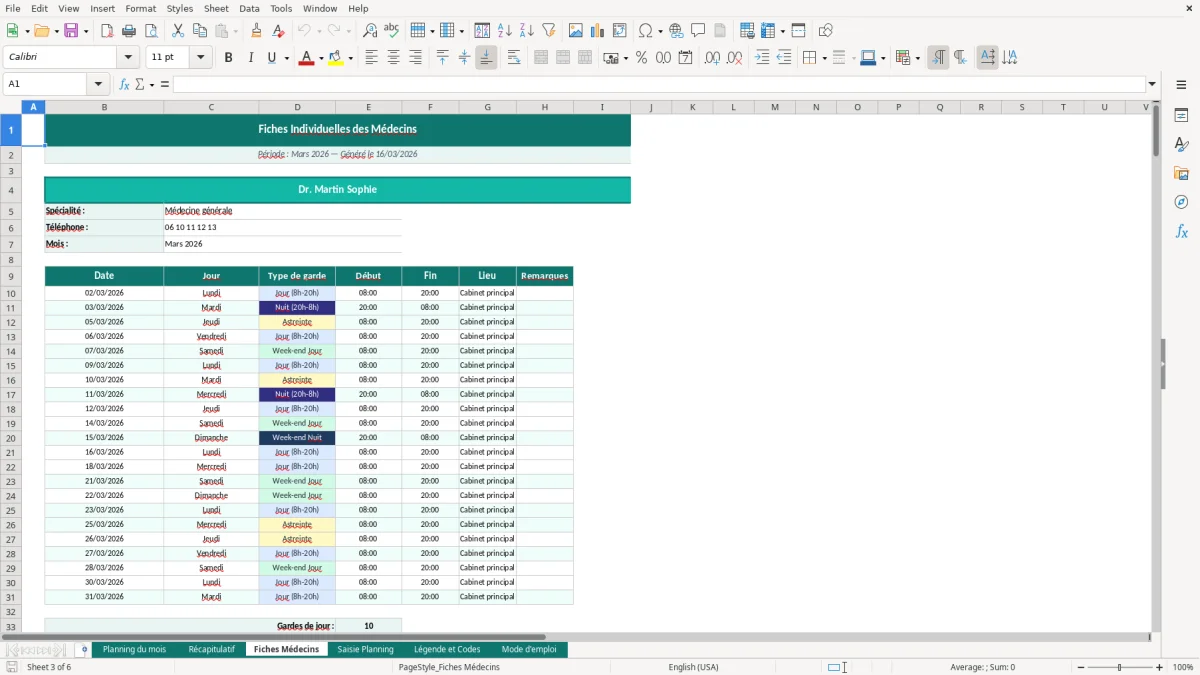Click the Export as PDF icon
Screen dimensions: 1200x675
tap(107, 31)
